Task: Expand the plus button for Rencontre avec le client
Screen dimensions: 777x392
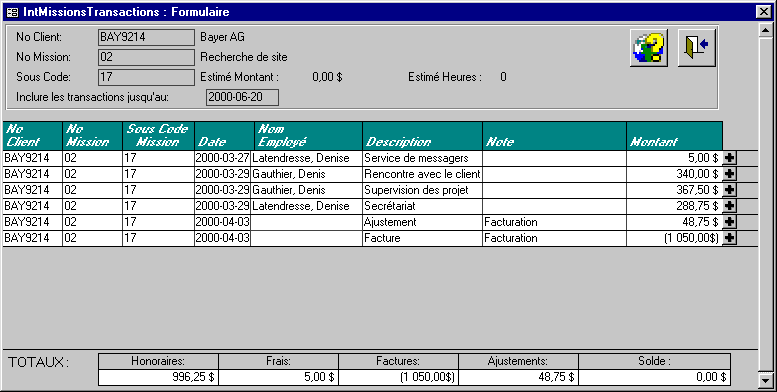Action: click(729, 174)
